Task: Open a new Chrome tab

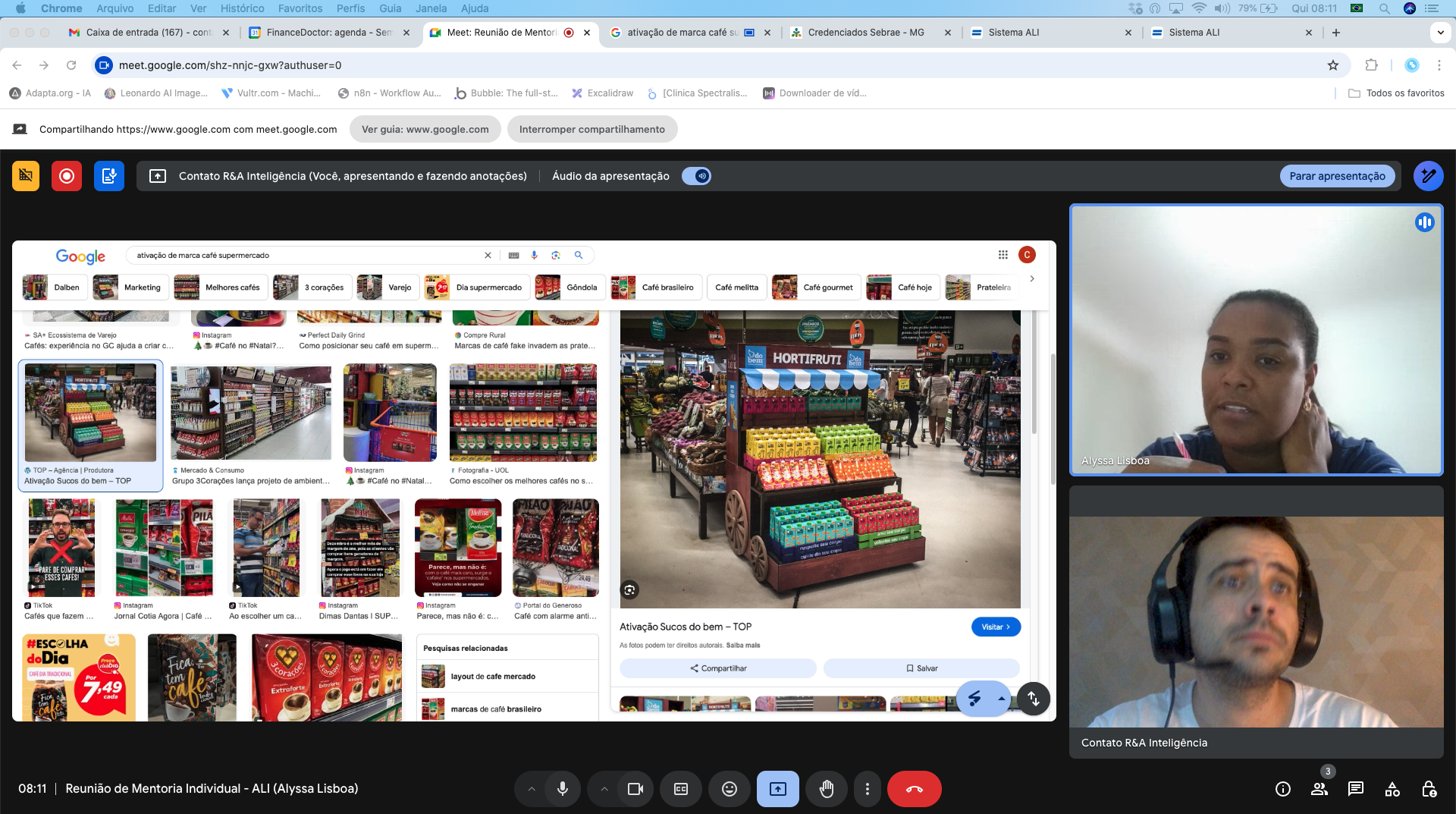Action: pyautogui.click(x=1336, y=33)
